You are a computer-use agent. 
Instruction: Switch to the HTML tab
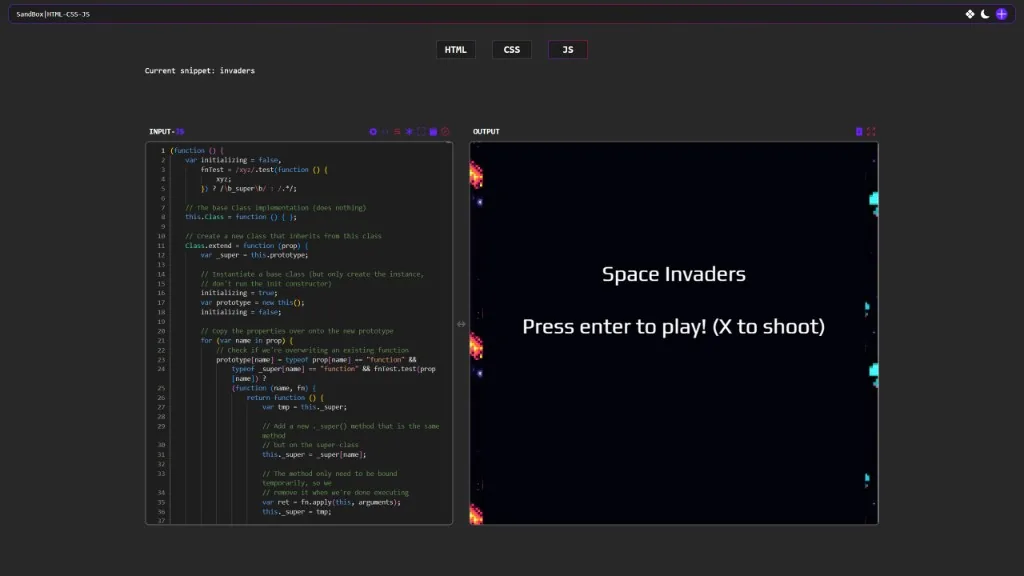pyautogui.click(x=455, y=50)
